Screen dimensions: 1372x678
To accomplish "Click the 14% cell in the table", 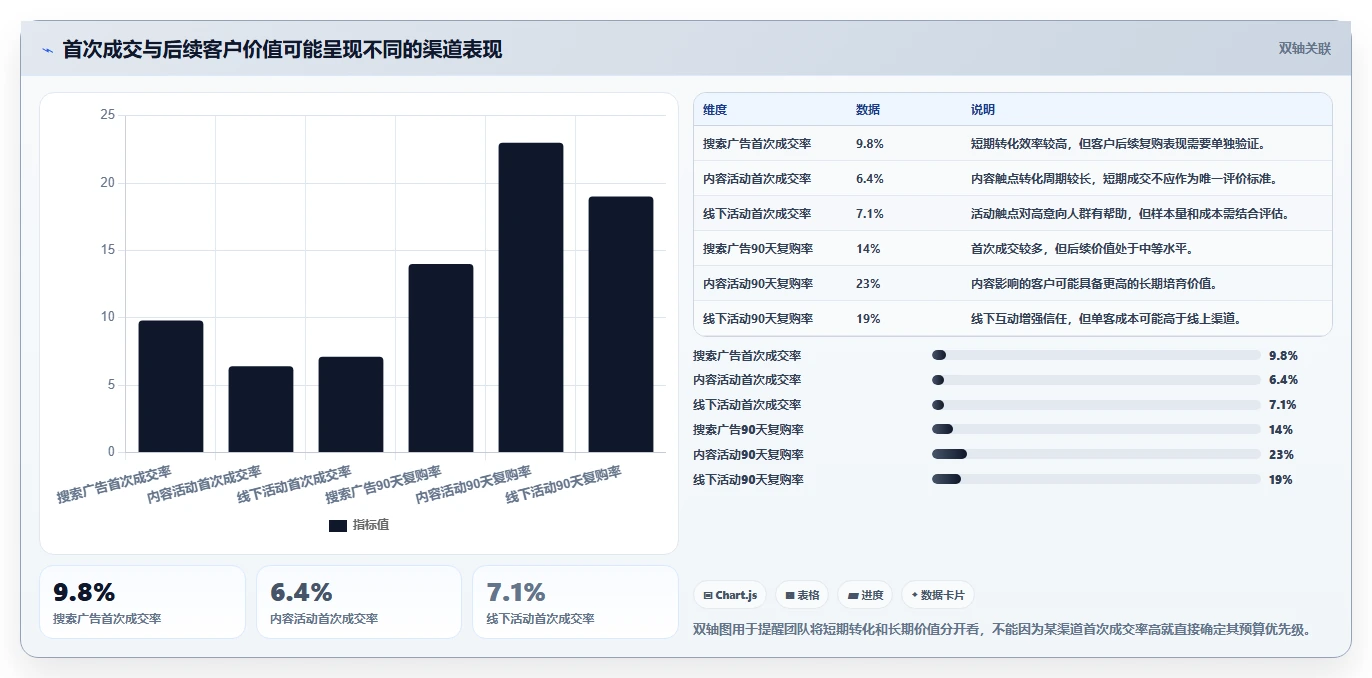I will [x=868, y=249].
